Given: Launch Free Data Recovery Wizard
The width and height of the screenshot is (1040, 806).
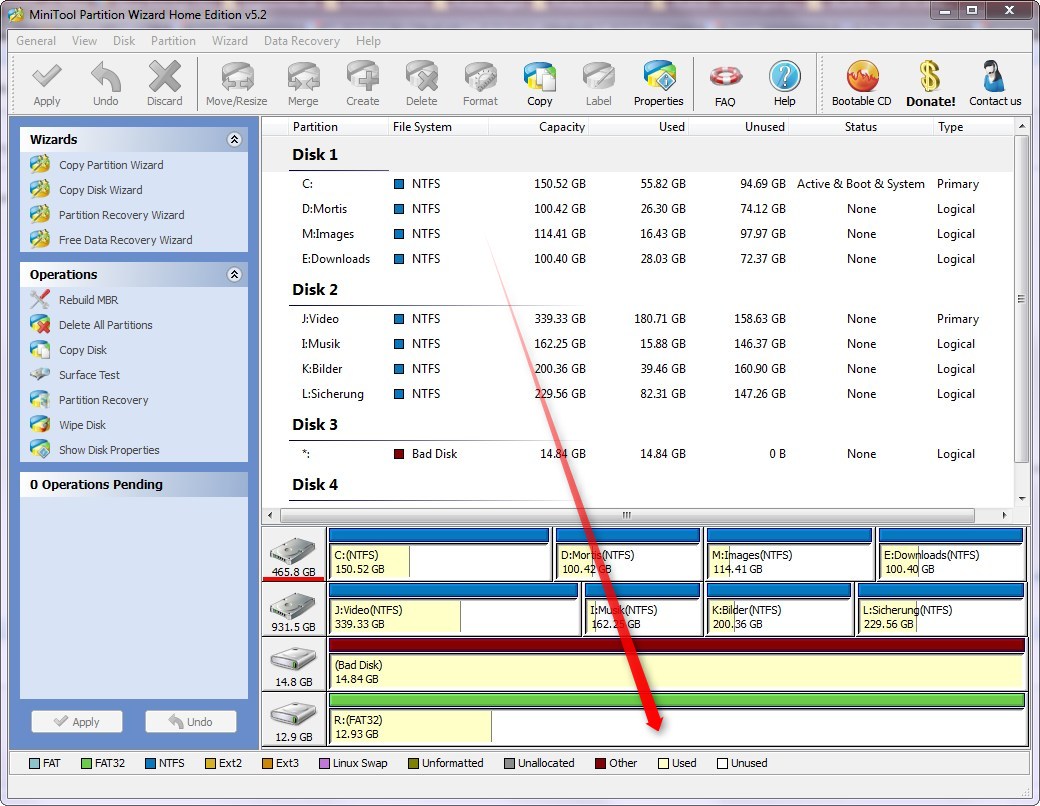Looking at the screenshot, I should pyautogui.click(x=125, y=240).
